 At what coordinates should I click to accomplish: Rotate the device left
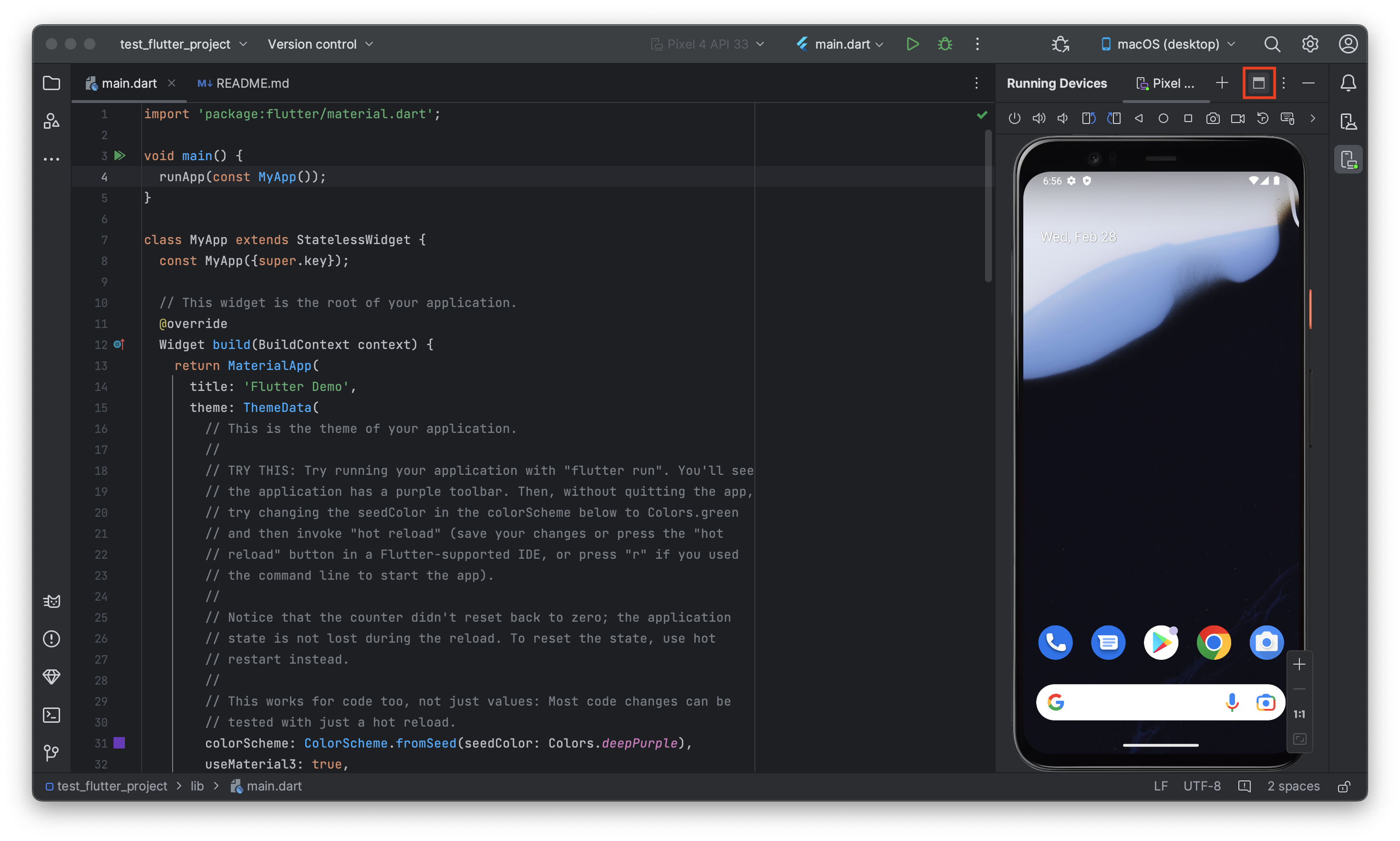tap(1088, 118)
